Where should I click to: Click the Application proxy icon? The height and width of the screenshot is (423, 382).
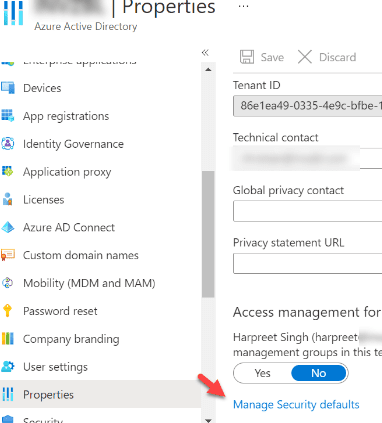click(8, 172)
